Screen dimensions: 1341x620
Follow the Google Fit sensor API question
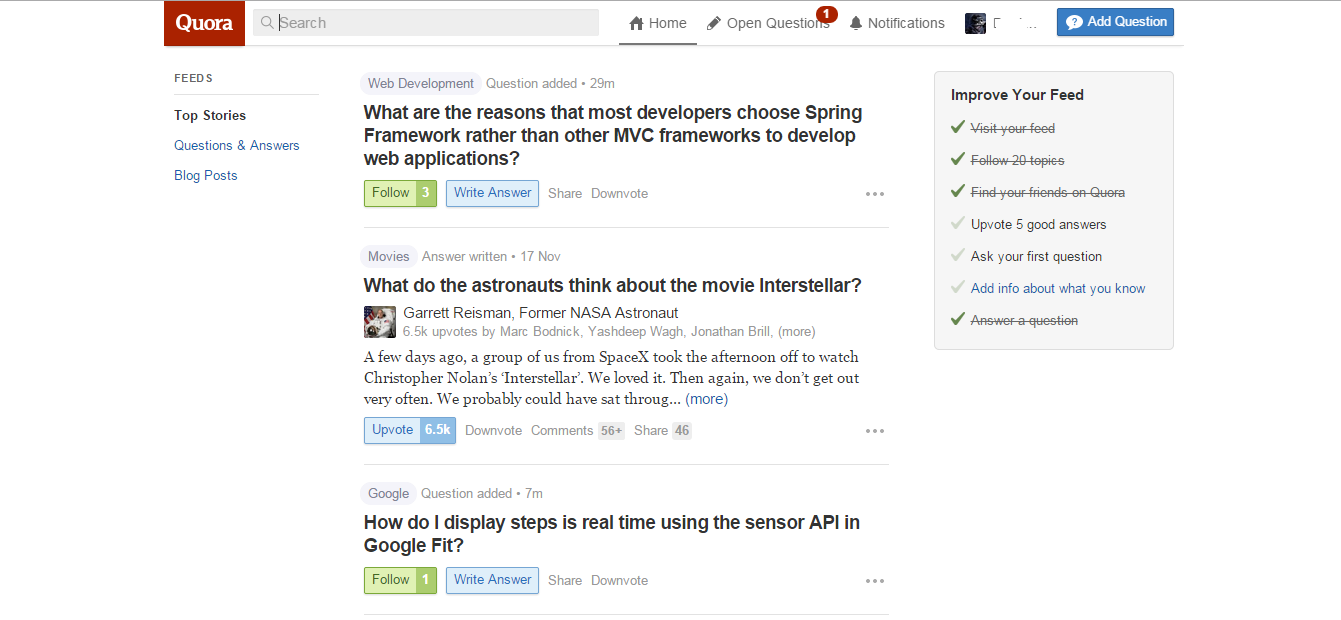tap(390, 580)
